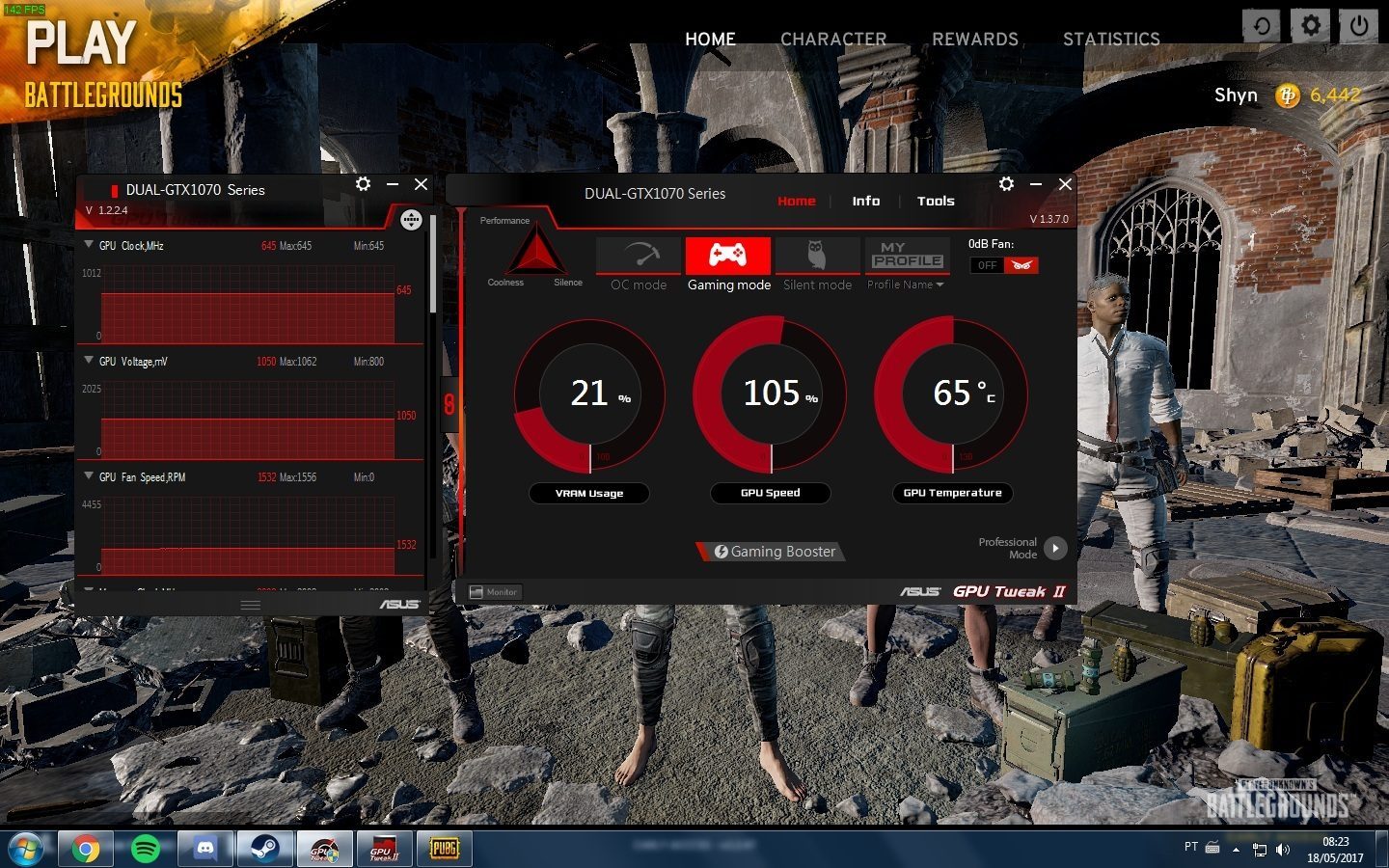Click the 6,442 BP balance
Image resolution: width=1389 pixels, height=868 pixels.
pos(1335,95)
